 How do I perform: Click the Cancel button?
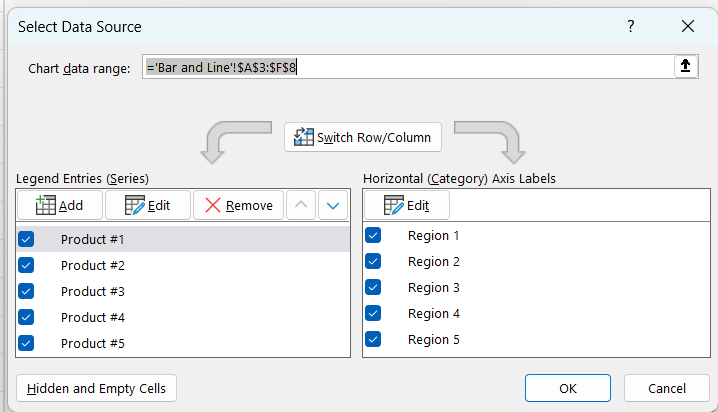pyautogui.click(x=667, y=388)
